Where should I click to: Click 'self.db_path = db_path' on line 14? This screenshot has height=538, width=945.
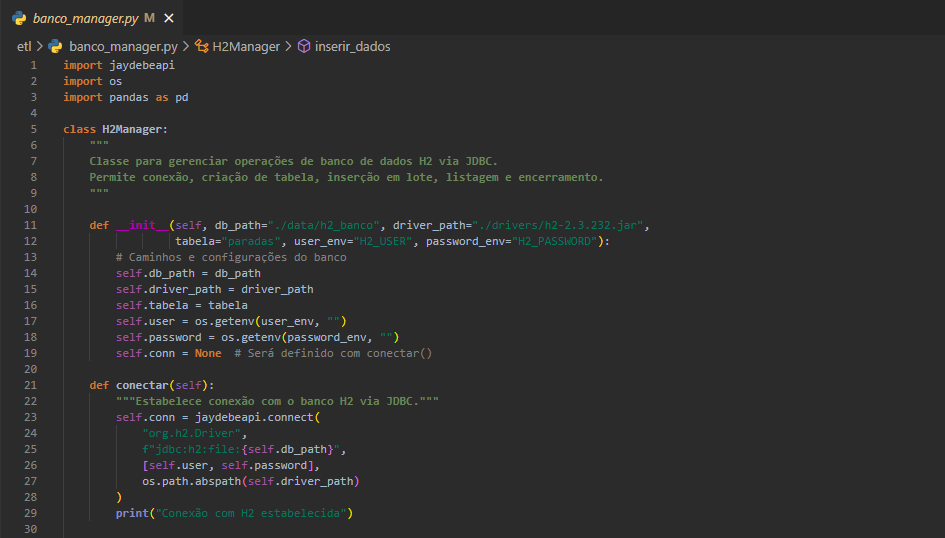188,273
